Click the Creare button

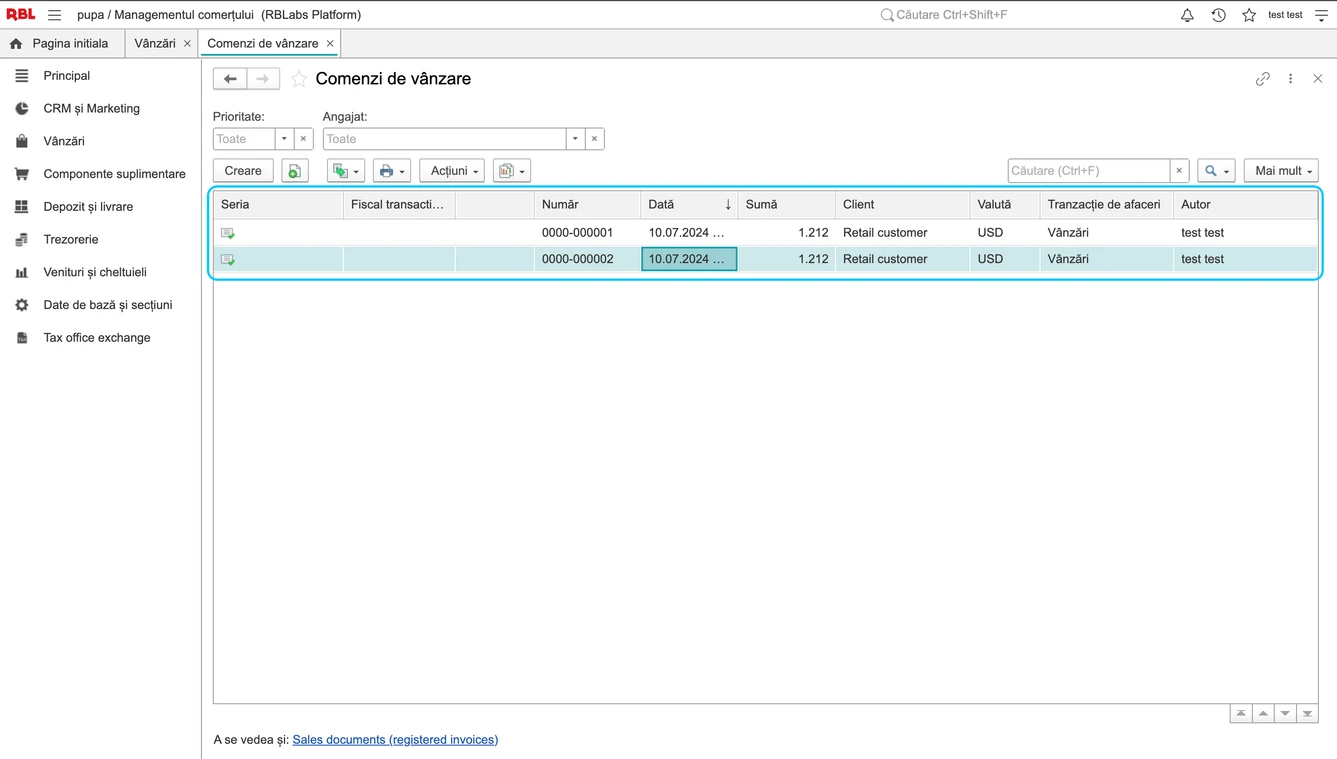point(243,171)
